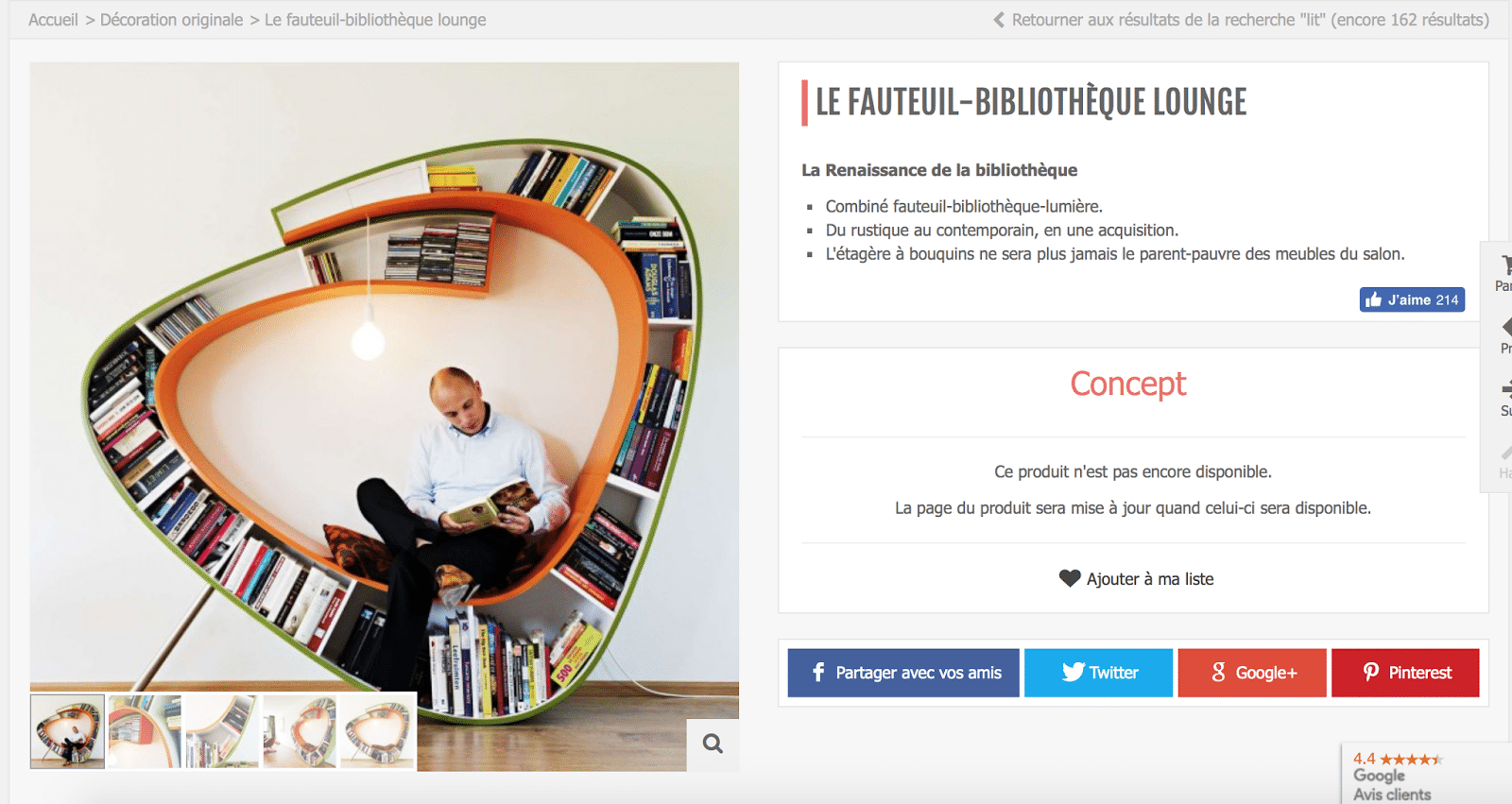Go to Accueil breadcrumb
Image resolution: width=1512 pixels, height=804 pixels.
pos(53,20)
